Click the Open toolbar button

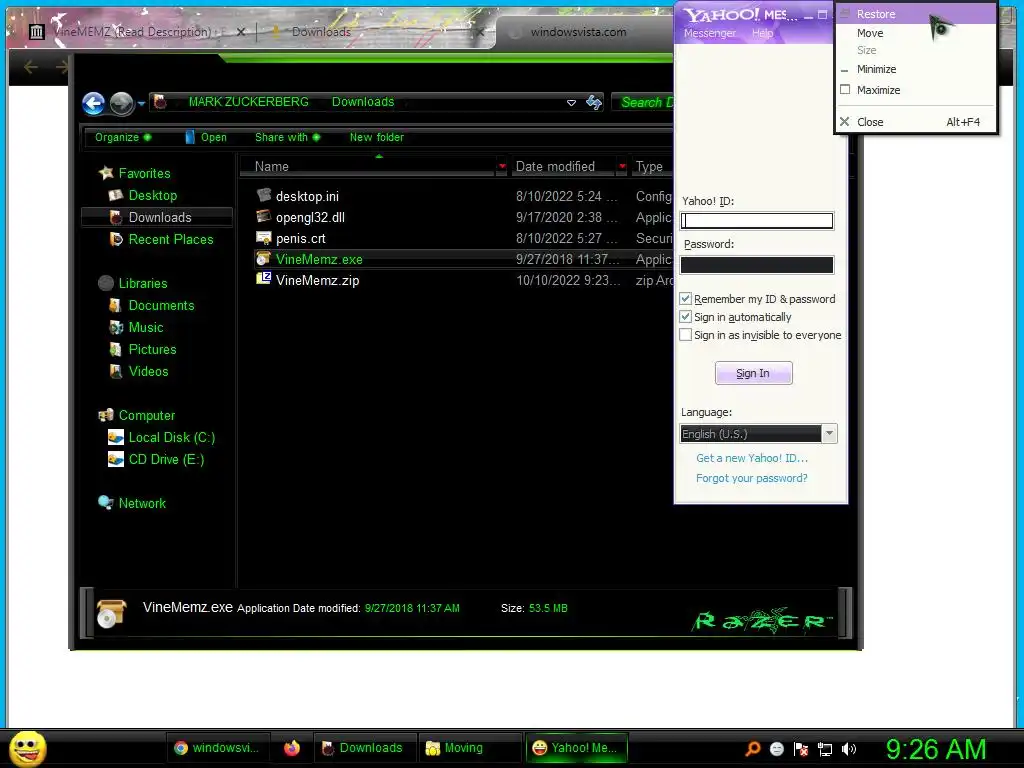(206, 137)
